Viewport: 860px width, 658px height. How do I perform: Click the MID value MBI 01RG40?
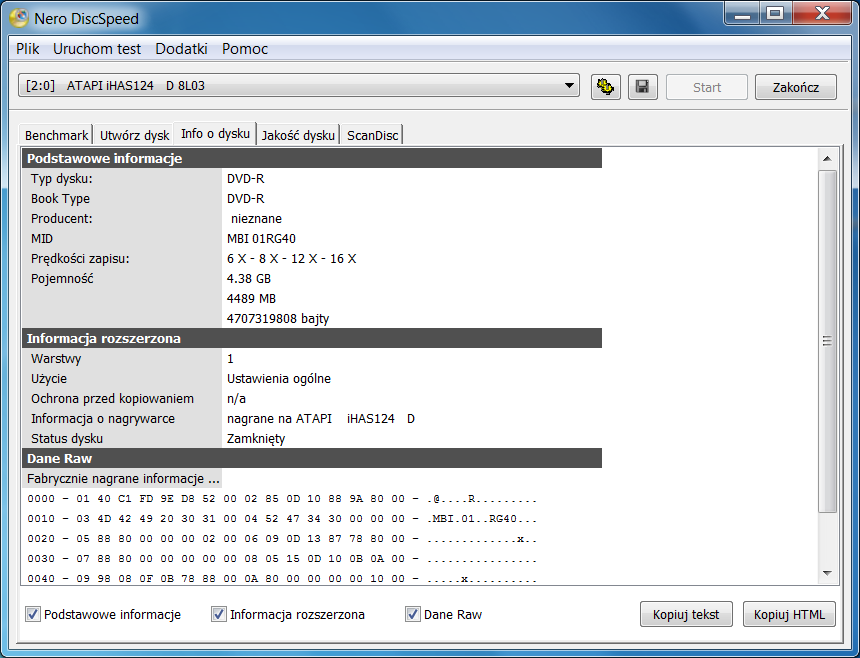[261, 239]
